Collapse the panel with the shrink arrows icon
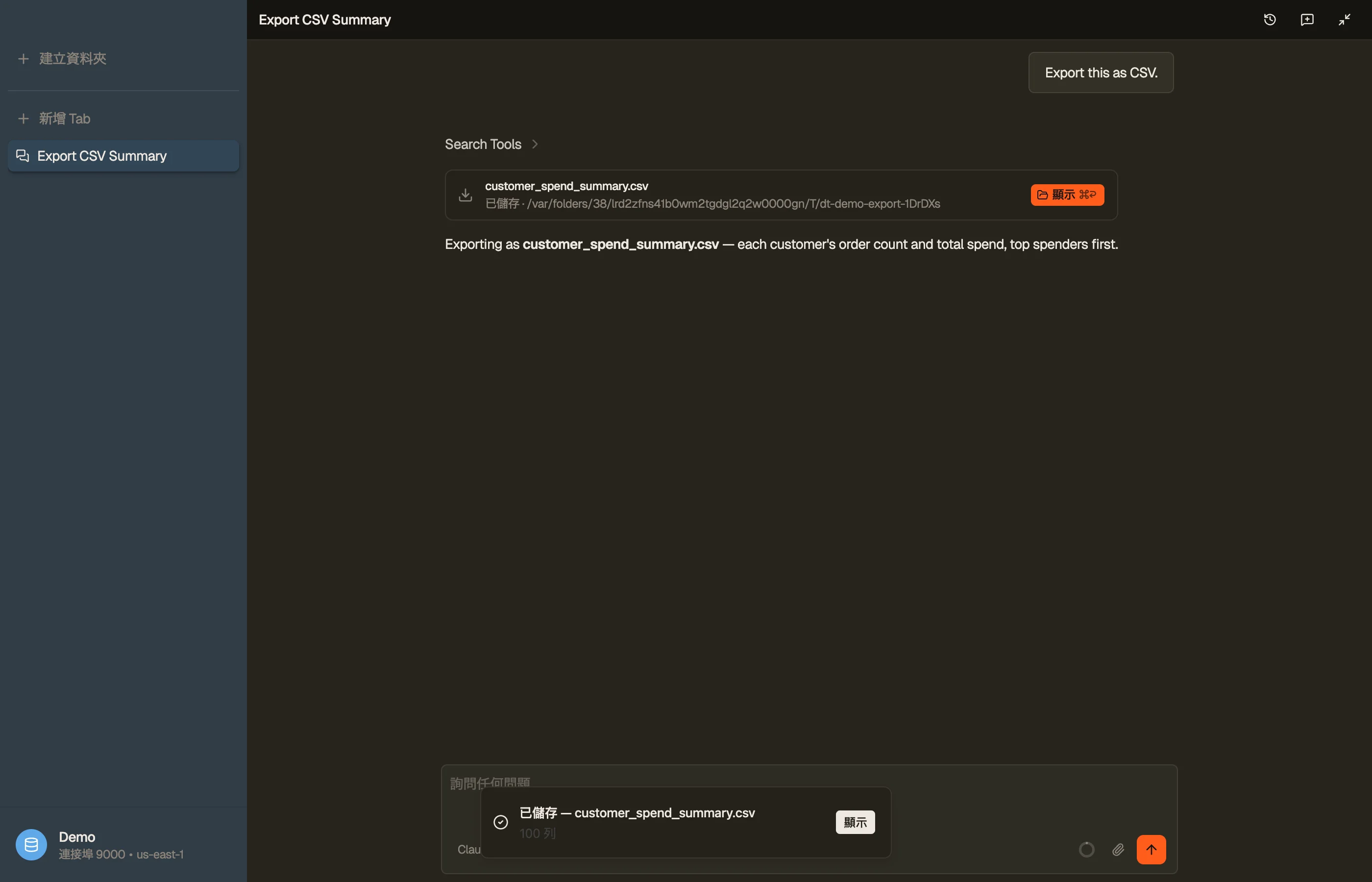This screenshot has width=1372, height=882. click(1344, 20)
